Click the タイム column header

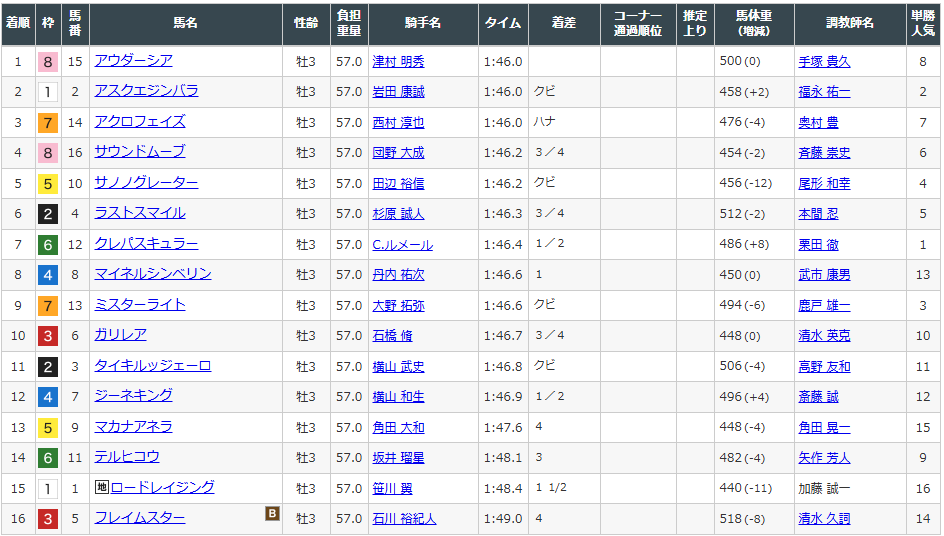503,23
